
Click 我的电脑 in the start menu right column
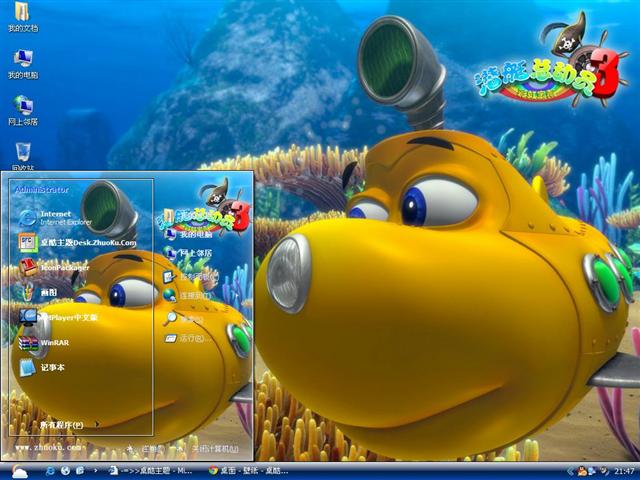coord(188,235)
